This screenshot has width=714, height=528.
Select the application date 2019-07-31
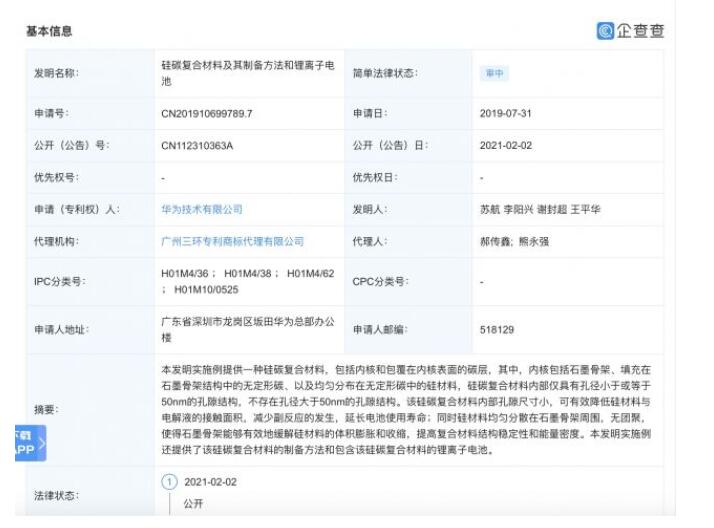(505, 114)
